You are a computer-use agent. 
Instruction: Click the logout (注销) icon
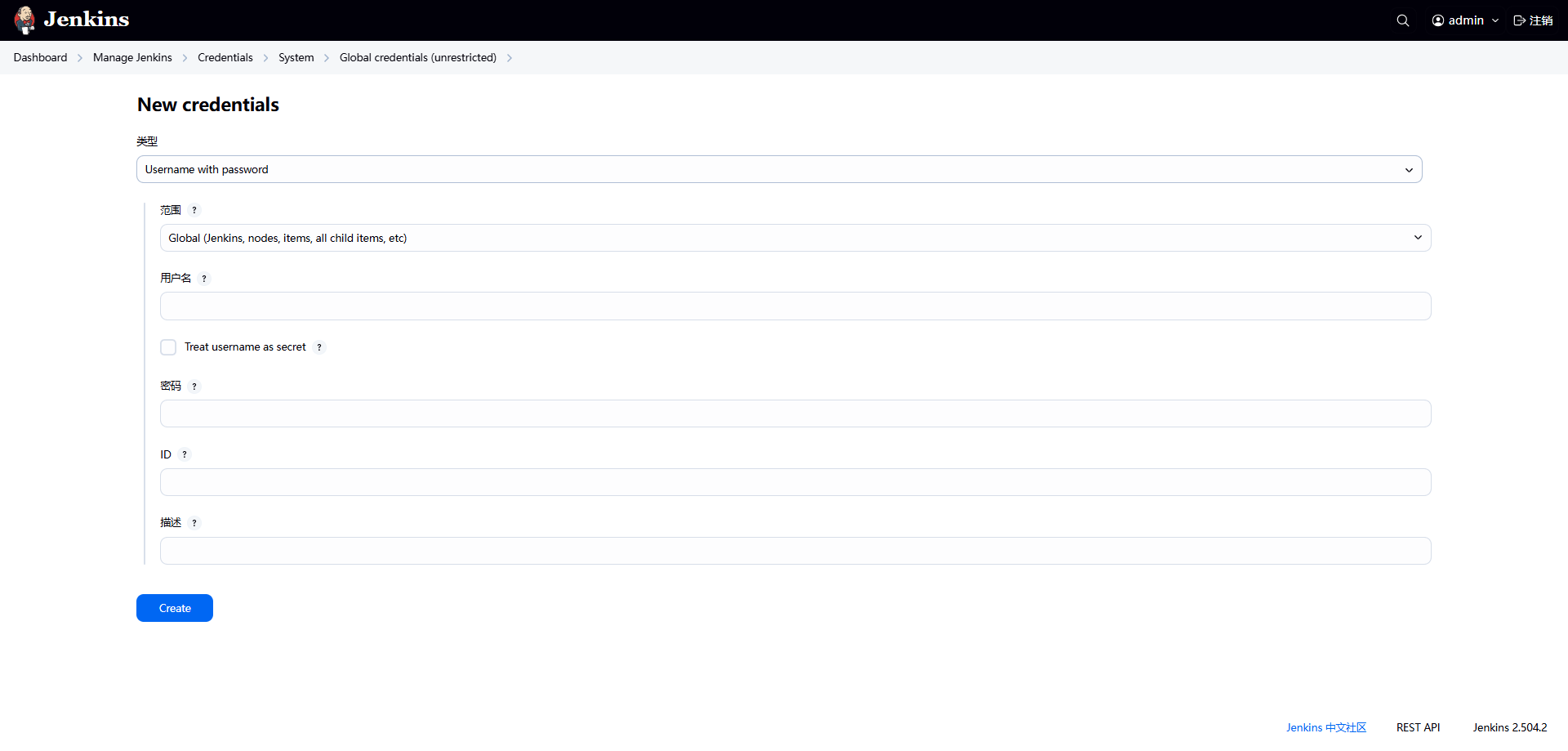[x=1519, y=20]
